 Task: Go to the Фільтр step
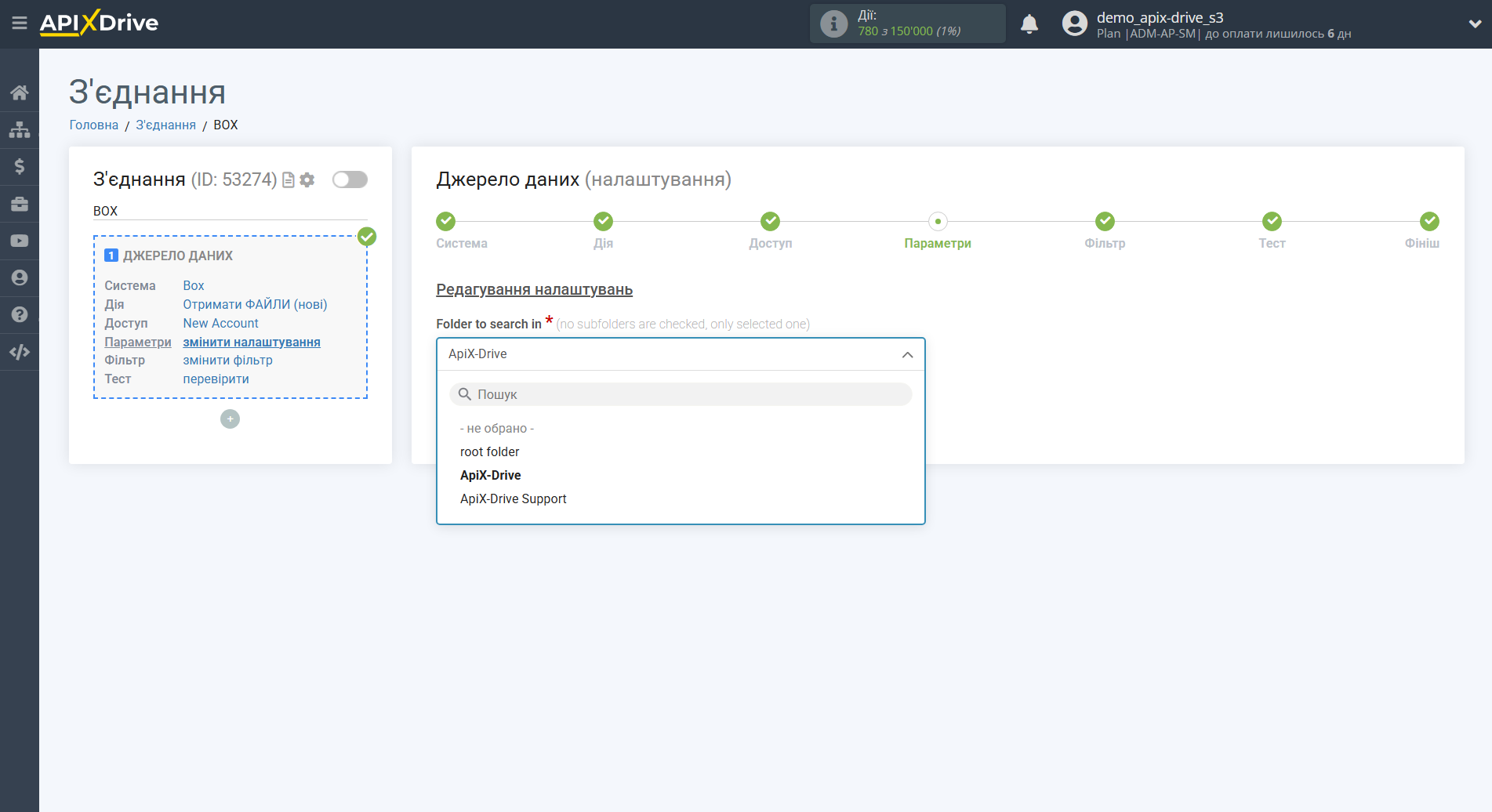point(1105,223)
